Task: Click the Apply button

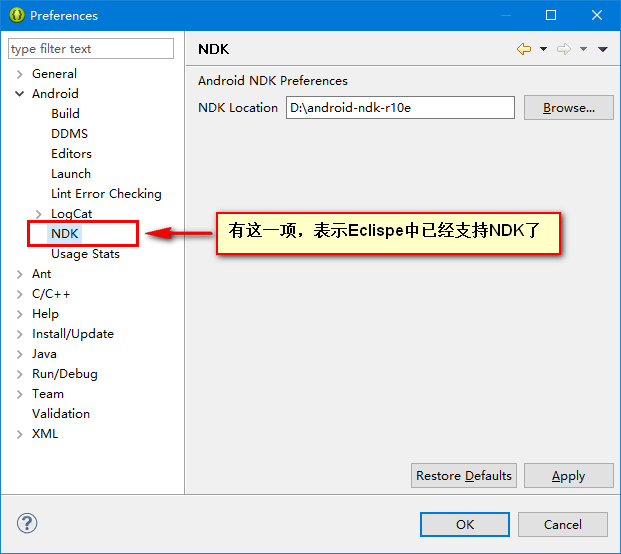Action: click(569, 476)
